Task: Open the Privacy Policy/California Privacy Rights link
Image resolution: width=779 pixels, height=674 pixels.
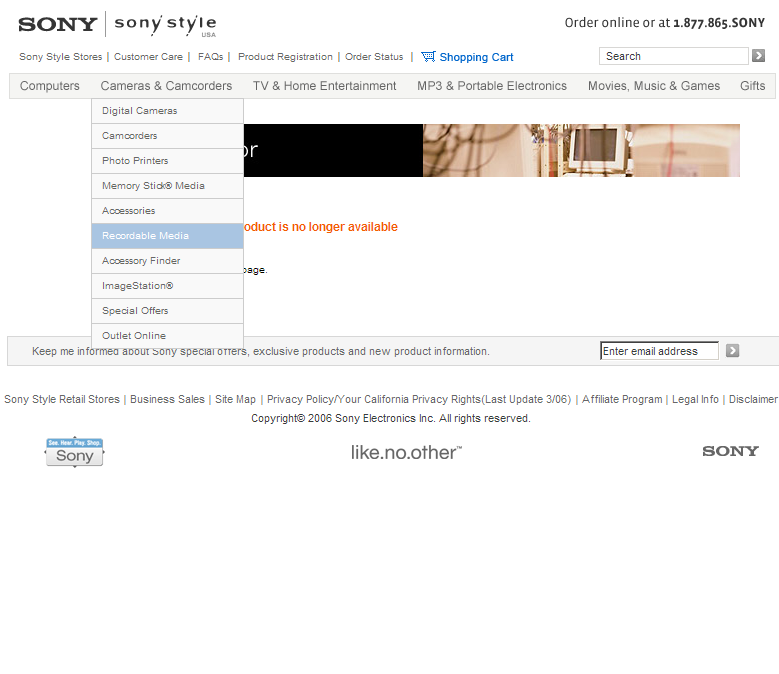Action: [x=419, y=399]
